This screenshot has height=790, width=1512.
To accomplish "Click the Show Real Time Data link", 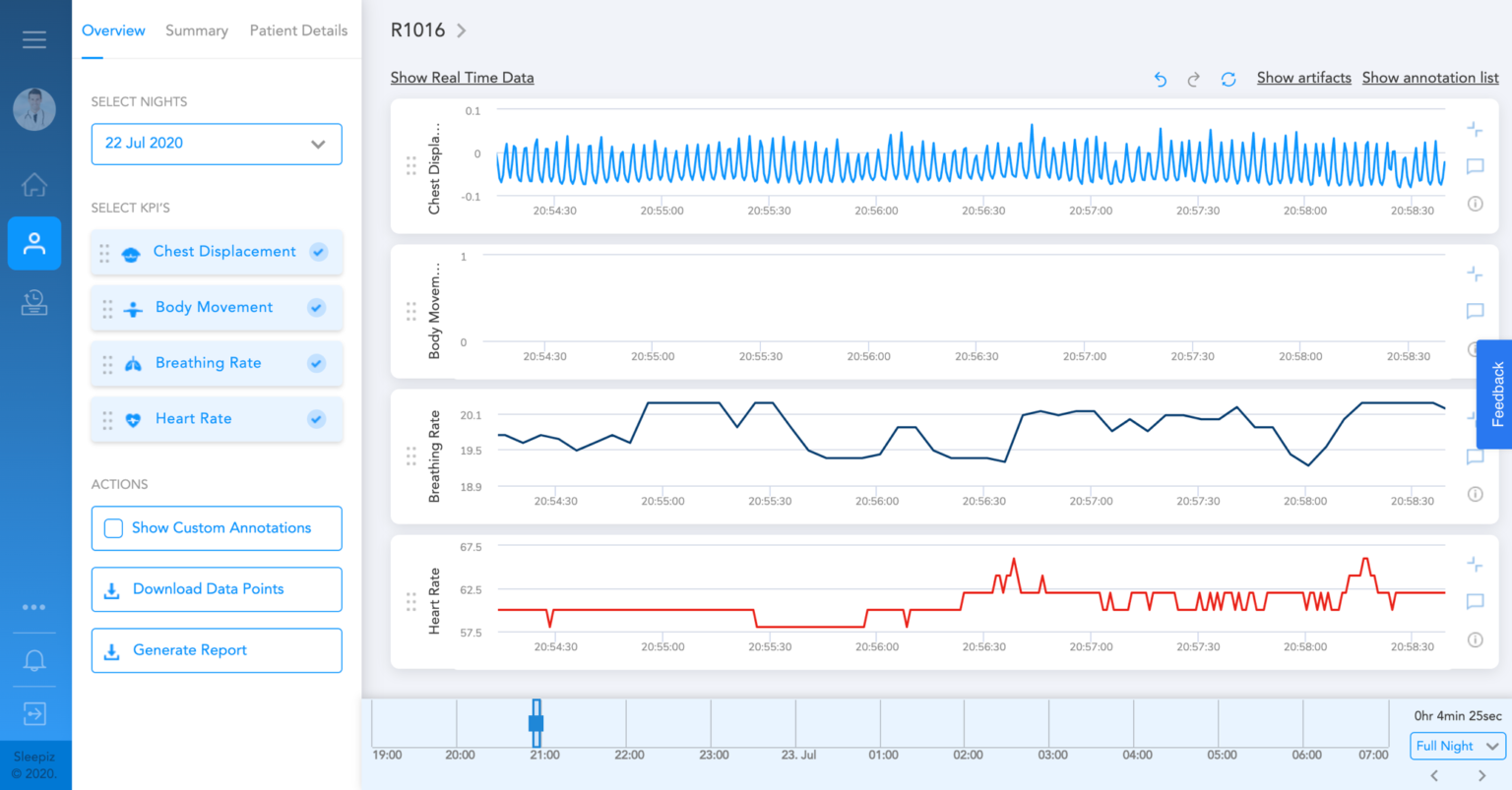I will (x=462, y=78).
